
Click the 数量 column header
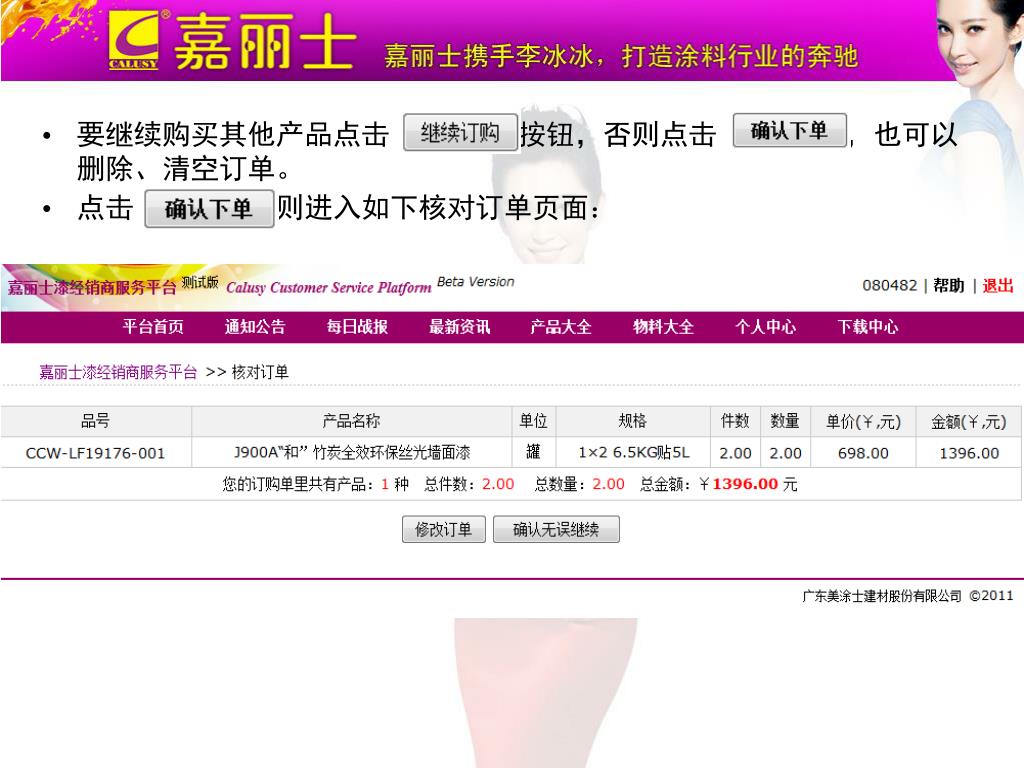pyautogui.click(x=785, y=421)
